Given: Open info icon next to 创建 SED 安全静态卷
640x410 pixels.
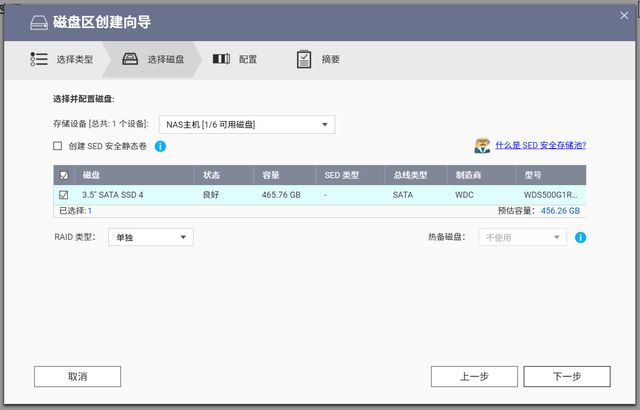Looking at the screenshot, I should point(160,146).
